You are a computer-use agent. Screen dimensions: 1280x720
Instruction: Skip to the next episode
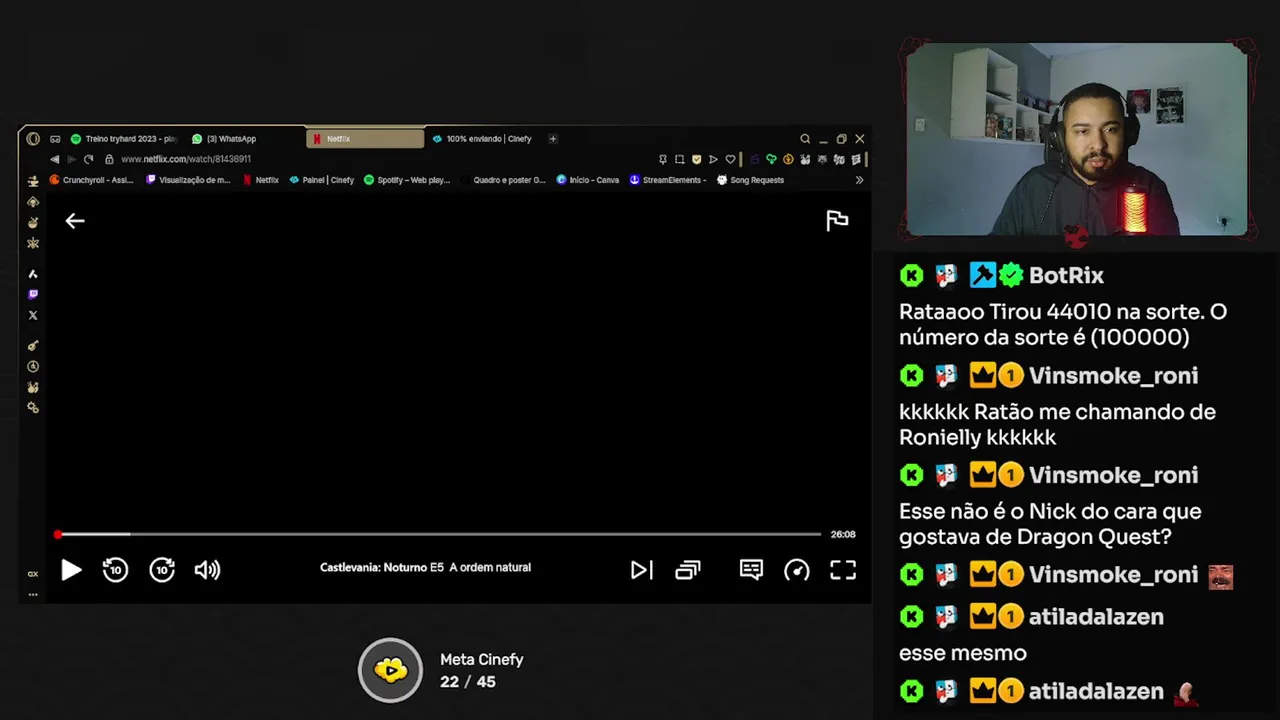[x=641, y=570]
